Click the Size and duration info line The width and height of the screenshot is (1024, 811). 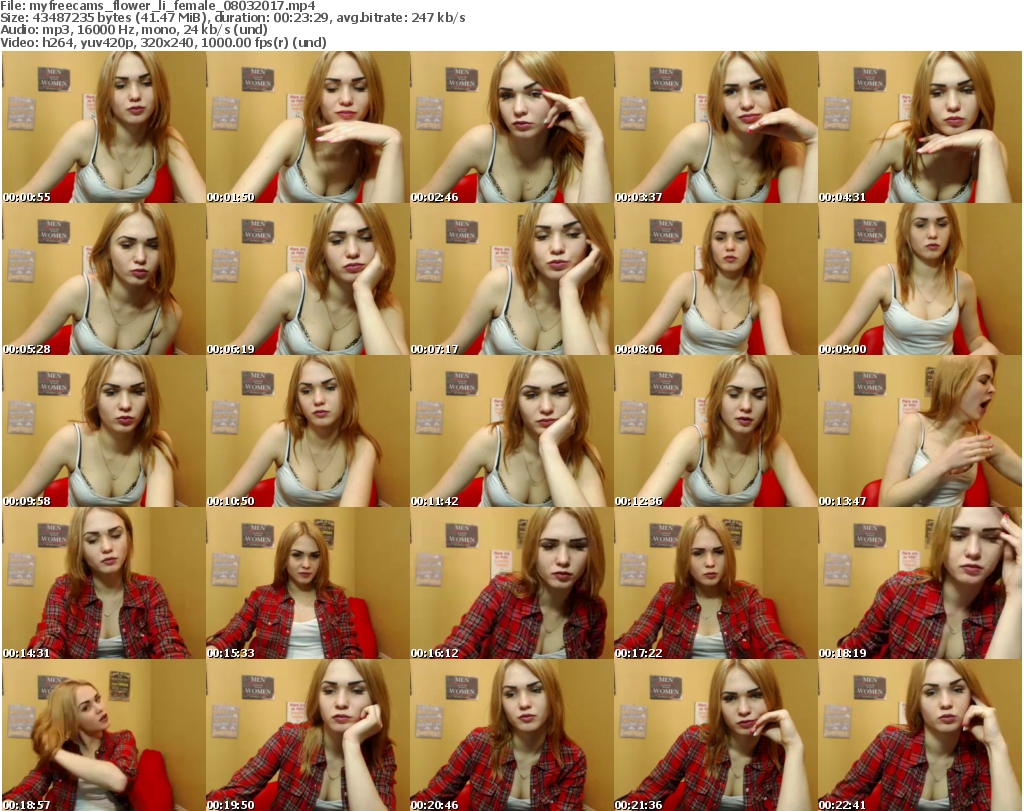click(x=232, y=18)
